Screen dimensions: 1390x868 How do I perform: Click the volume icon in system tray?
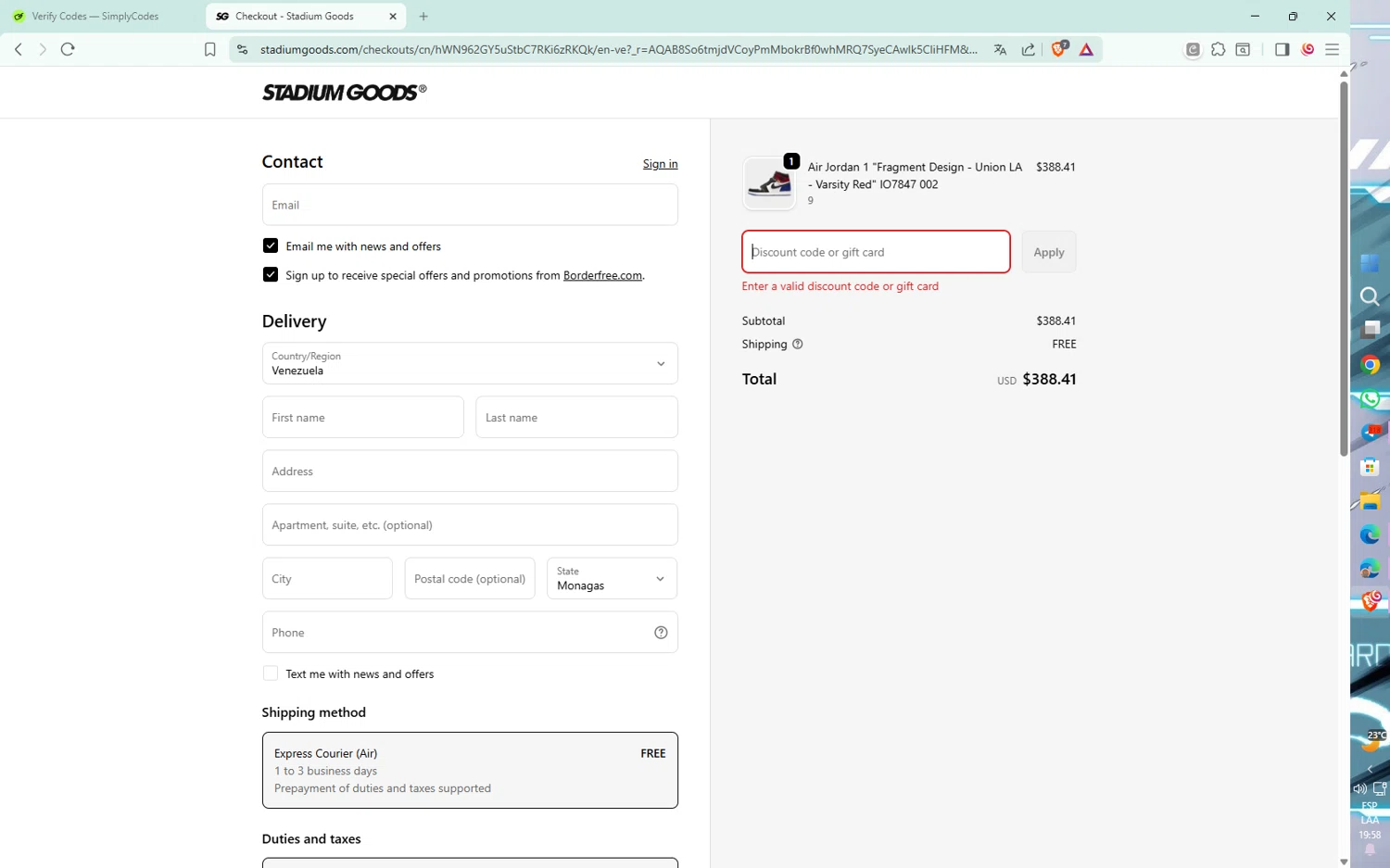tap(1359, 789)
